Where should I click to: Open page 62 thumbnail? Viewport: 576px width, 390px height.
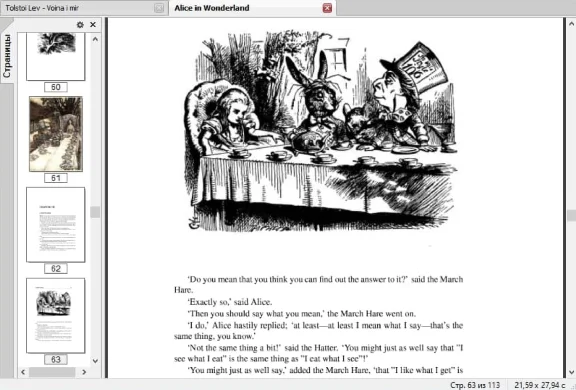tap(56, 225)
